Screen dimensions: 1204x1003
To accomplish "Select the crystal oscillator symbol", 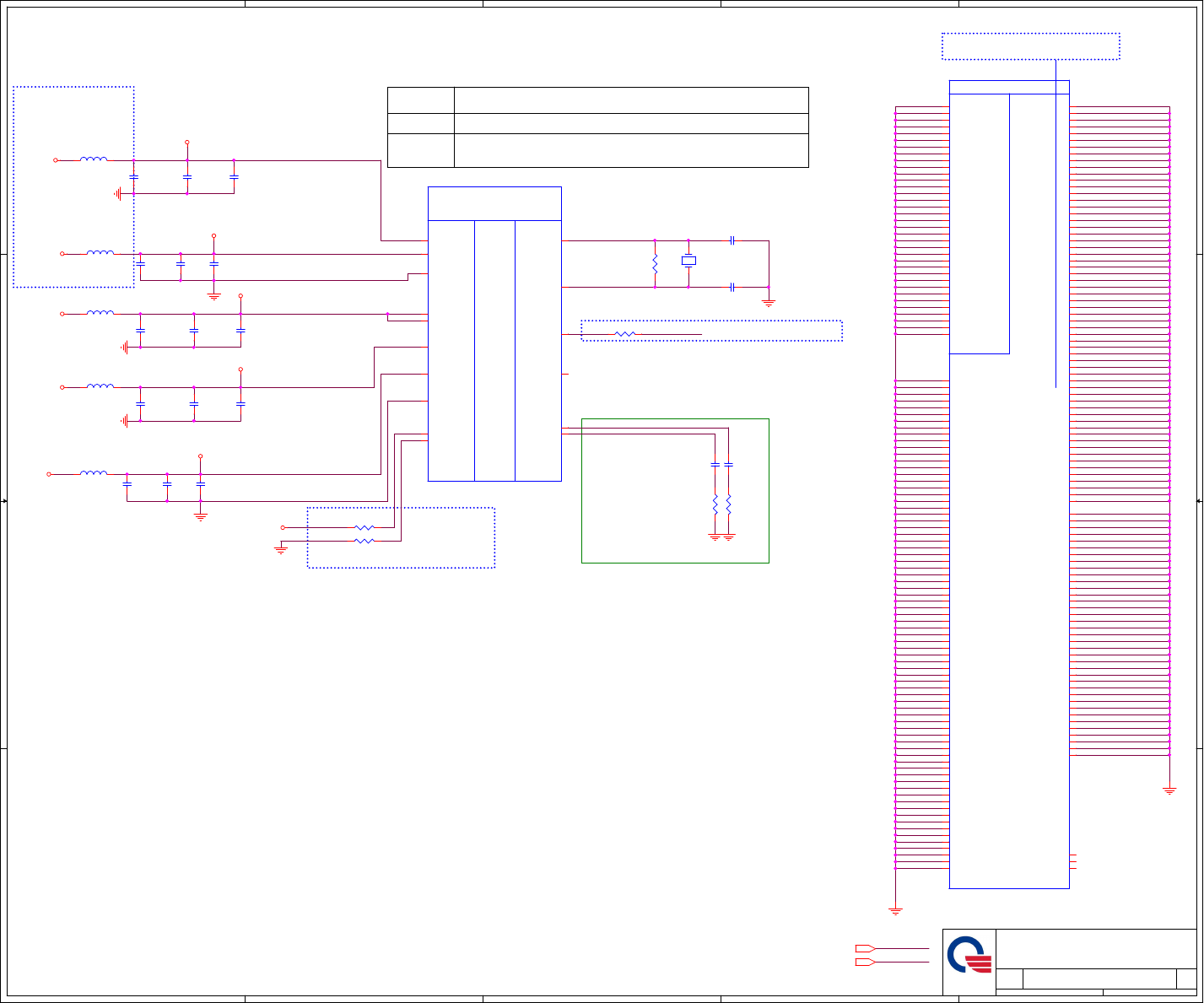I will click(x=688, y=261).
